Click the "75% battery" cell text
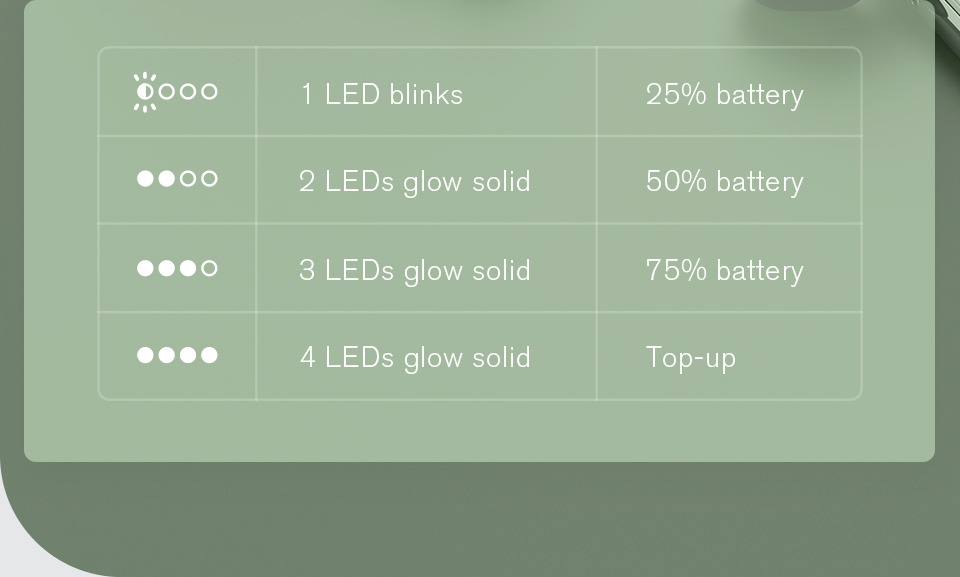Image resolution: width=960 pixels, height=577 pixels. (724, 271)
